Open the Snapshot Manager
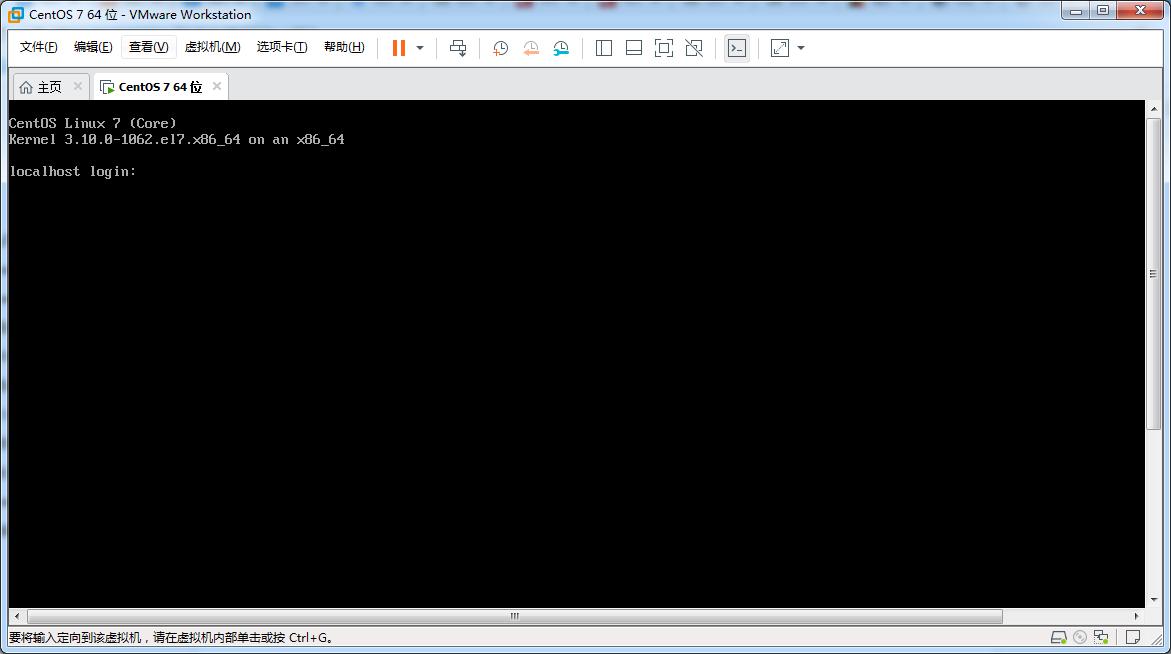 pyautogui.click(x=561, y=47)
